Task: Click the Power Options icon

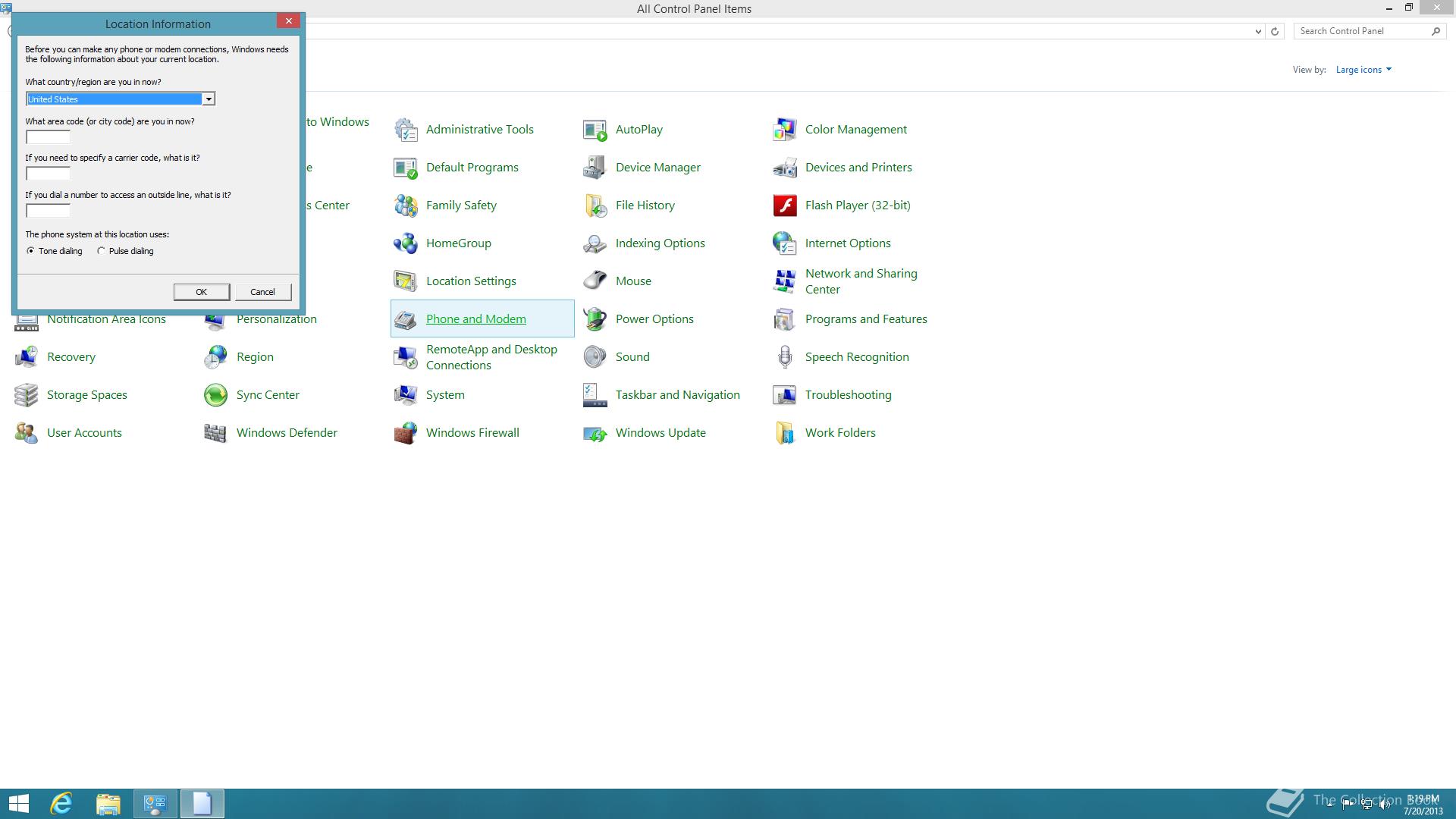Action: point(595,319)
